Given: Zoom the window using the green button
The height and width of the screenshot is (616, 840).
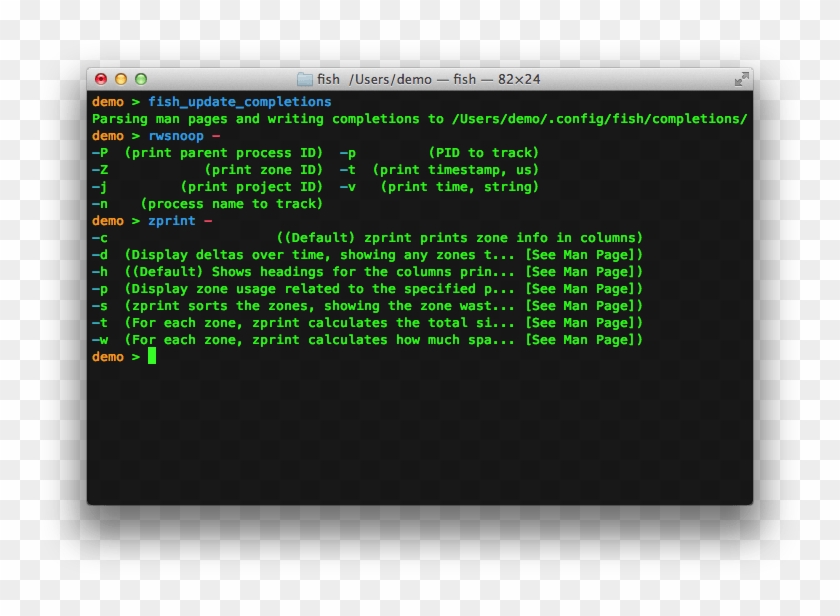Looking at the screenshot, I should (x=141, y=79).
